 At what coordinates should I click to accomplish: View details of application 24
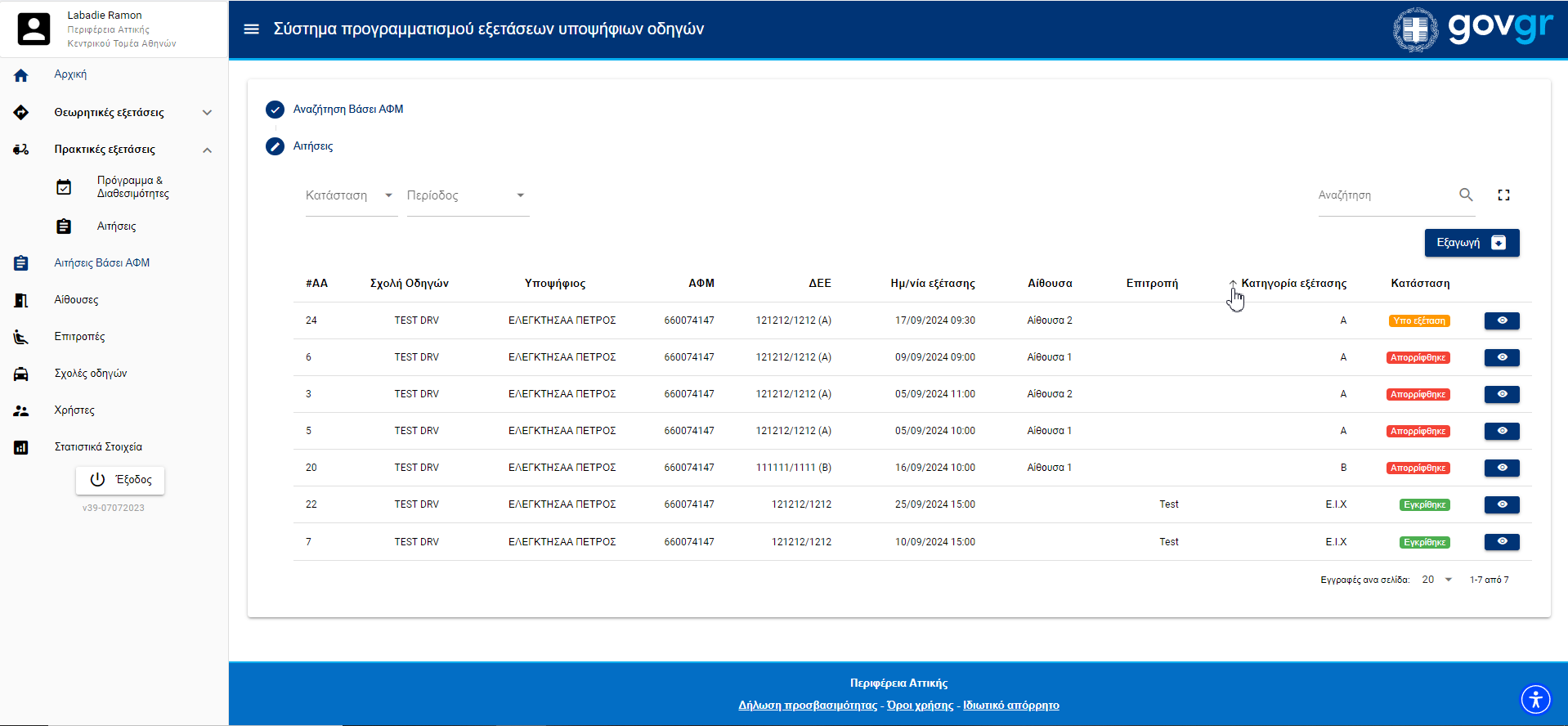1501,320
